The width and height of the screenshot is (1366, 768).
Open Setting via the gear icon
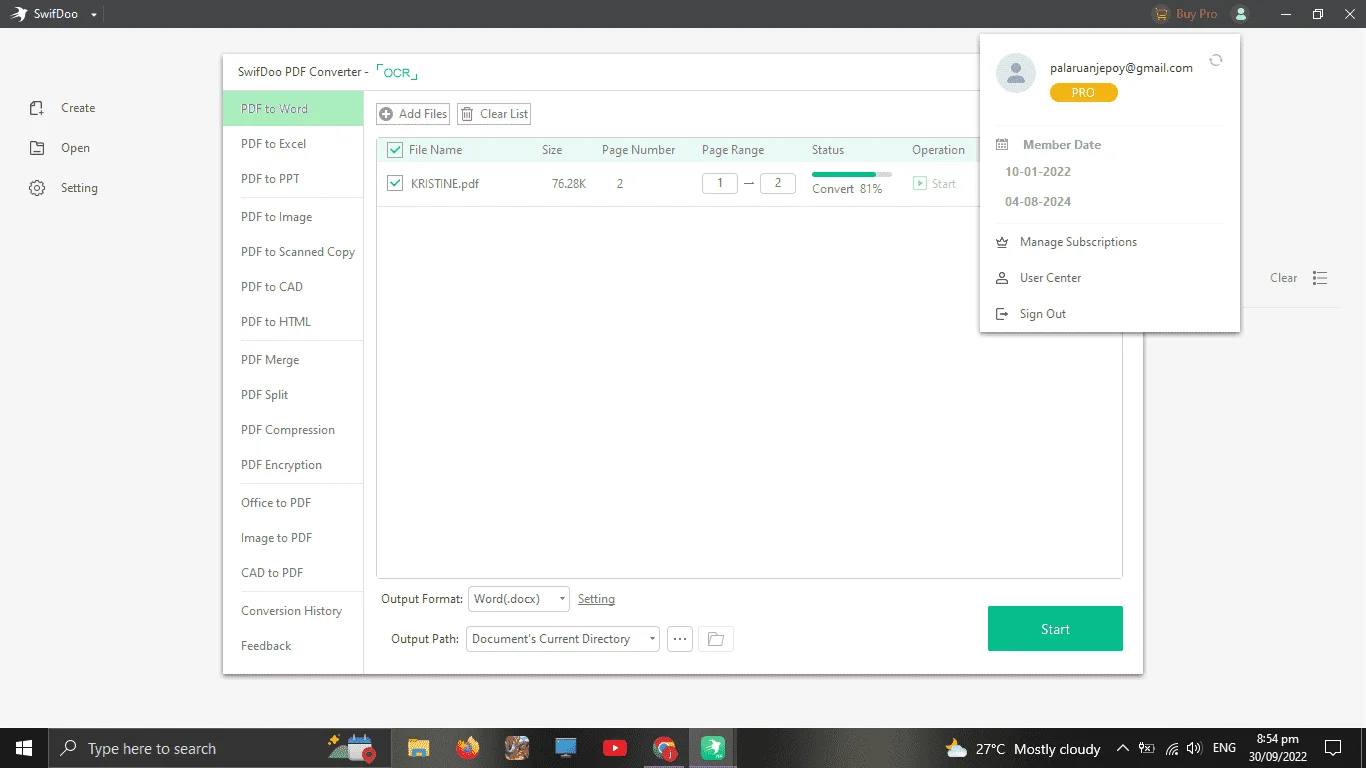pos(37,188)
